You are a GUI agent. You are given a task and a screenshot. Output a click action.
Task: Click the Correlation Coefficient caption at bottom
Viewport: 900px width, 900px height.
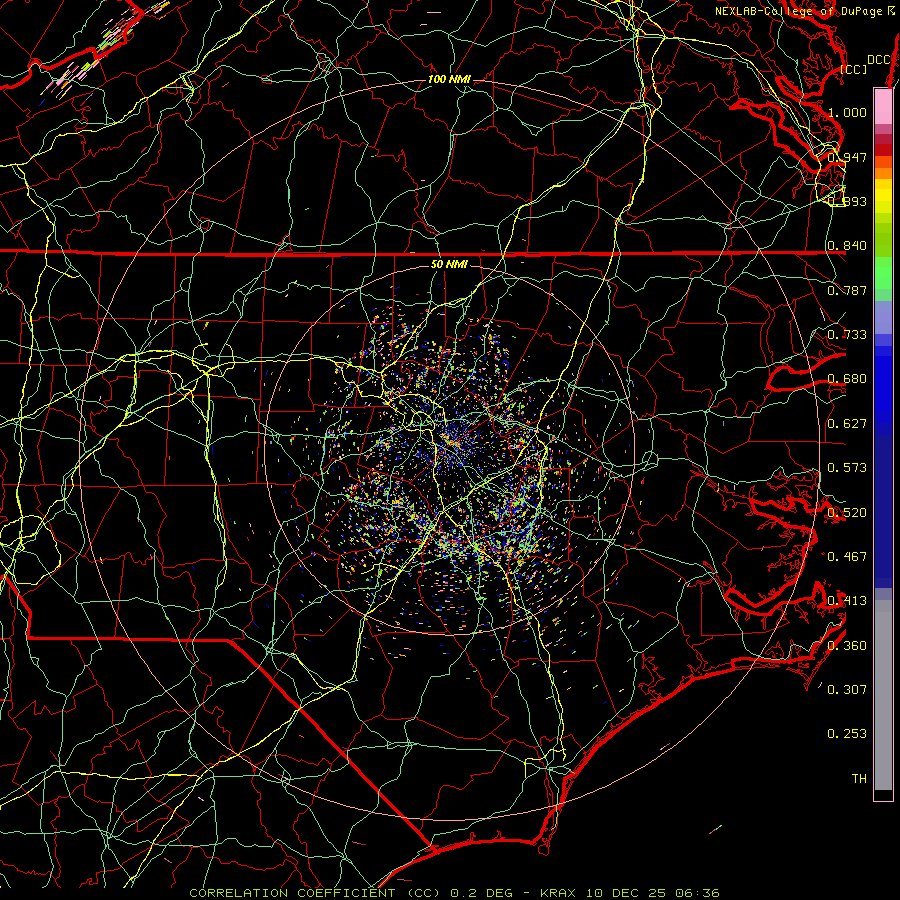pos(454,893)
